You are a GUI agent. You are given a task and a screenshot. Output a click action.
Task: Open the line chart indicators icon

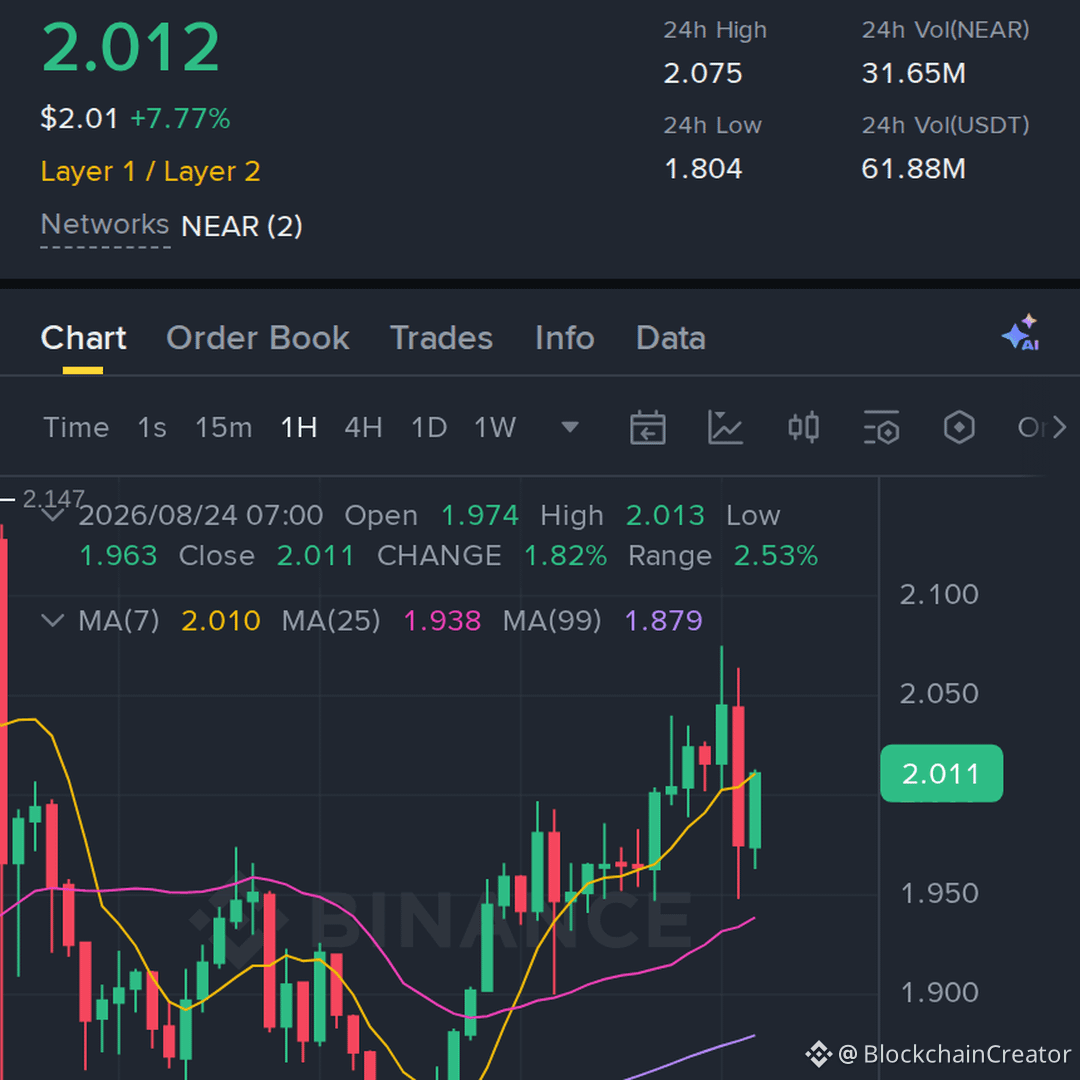[x=725, y=428]
